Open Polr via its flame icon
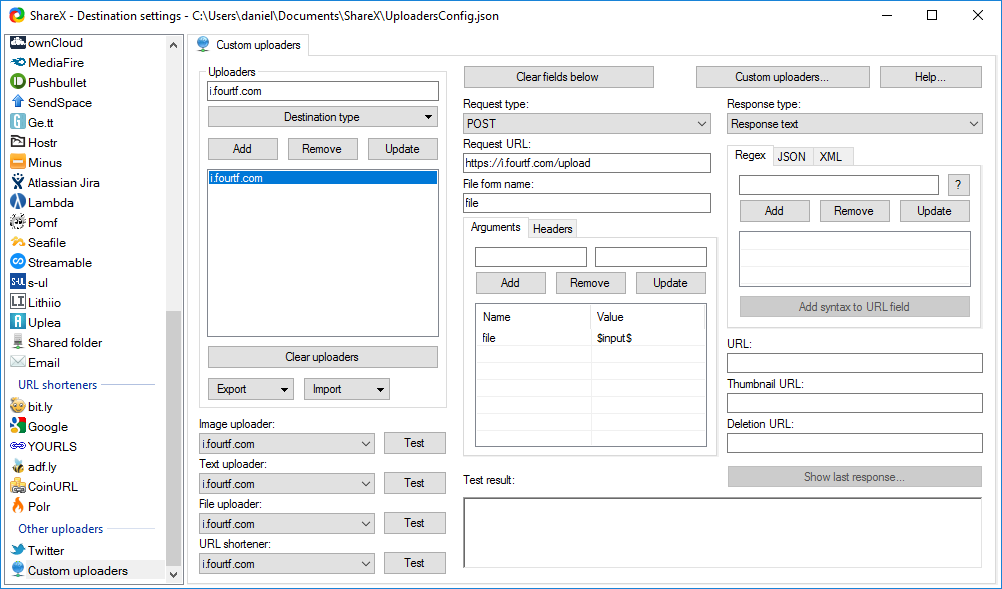The height and width of the screenshot is (589, 1002). click(18, 506)
